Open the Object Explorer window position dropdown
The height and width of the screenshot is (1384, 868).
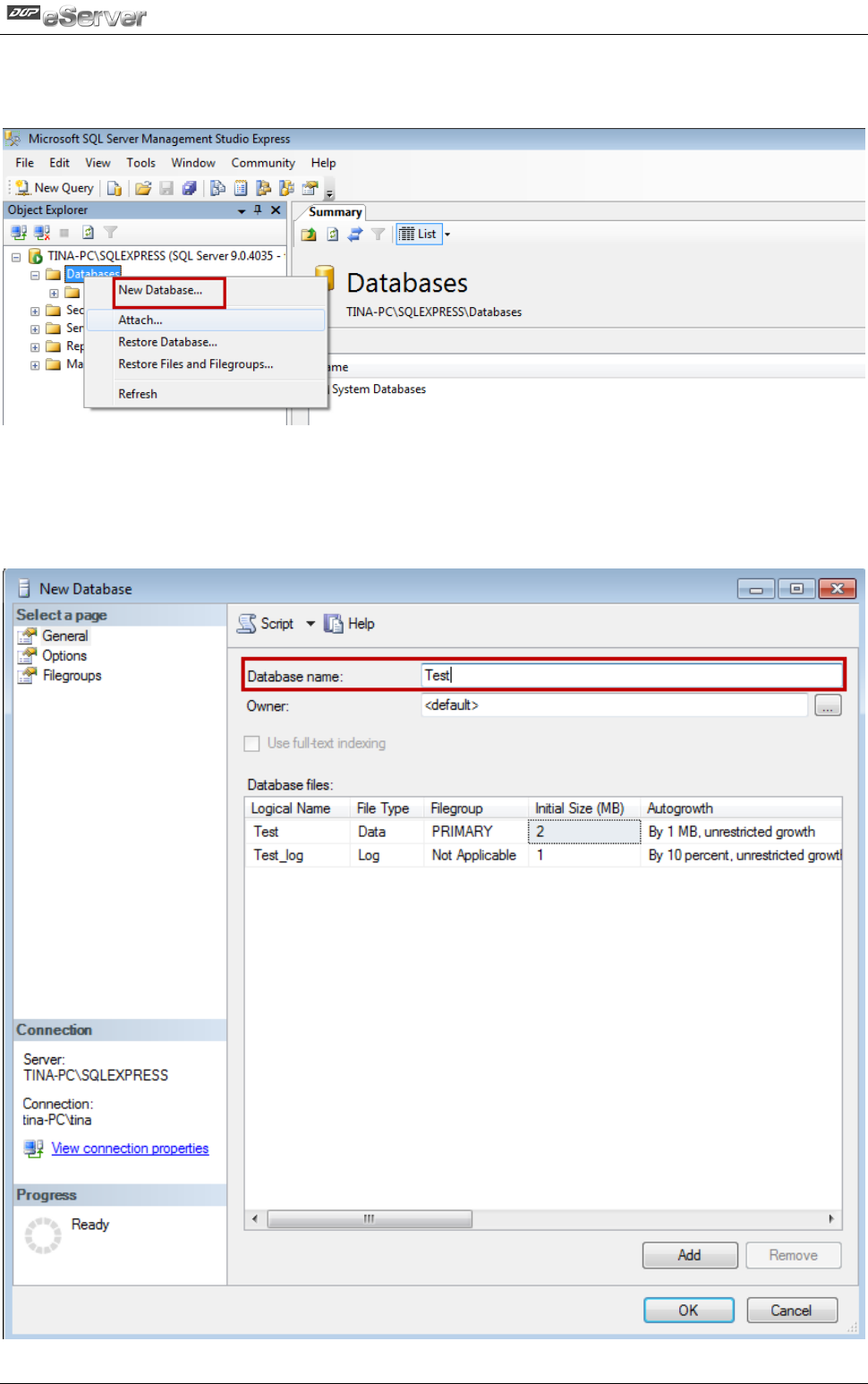(x=242, y=211)
